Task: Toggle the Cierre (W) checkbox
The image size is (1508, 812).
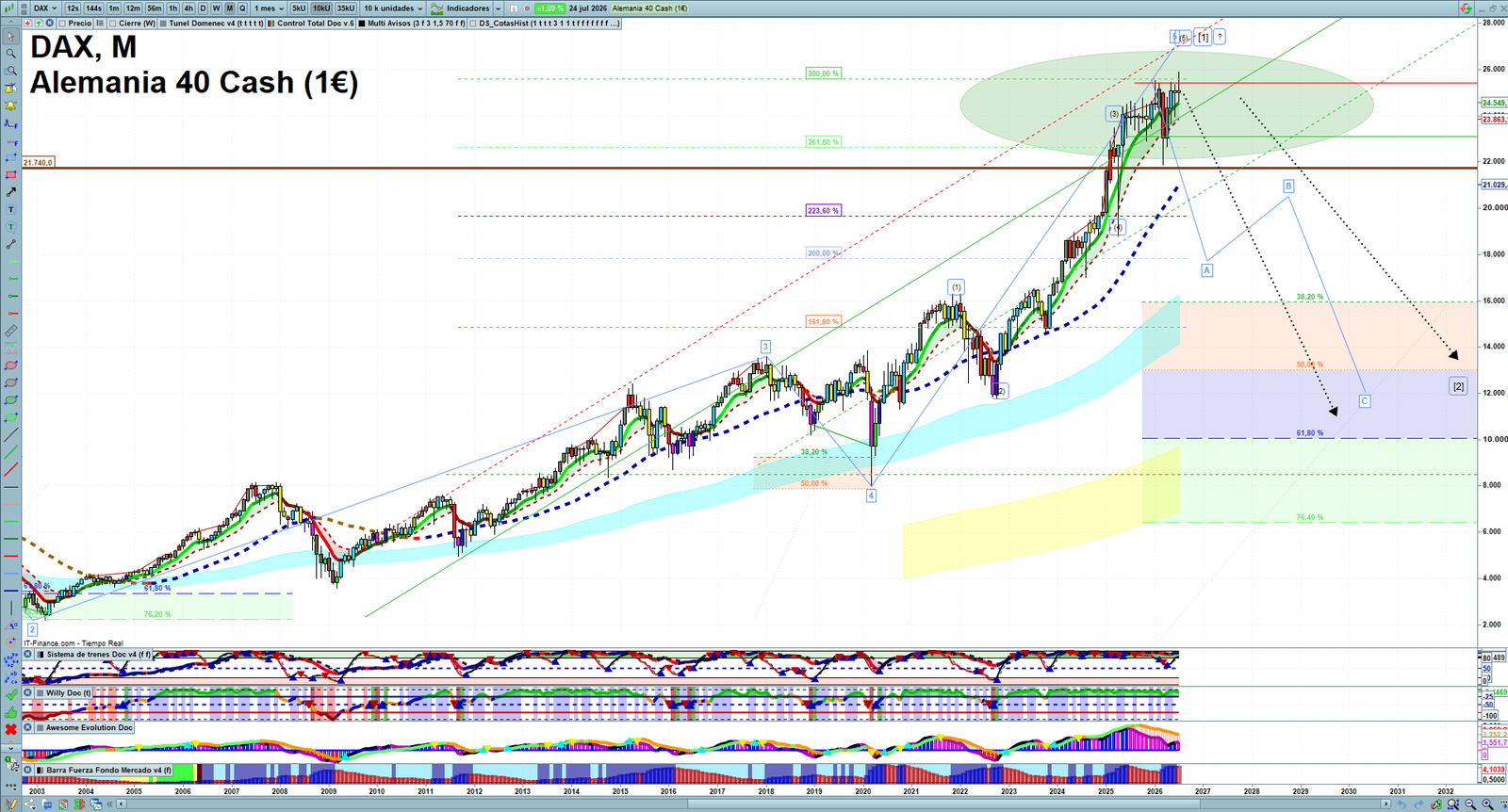Action: (112, 24)
